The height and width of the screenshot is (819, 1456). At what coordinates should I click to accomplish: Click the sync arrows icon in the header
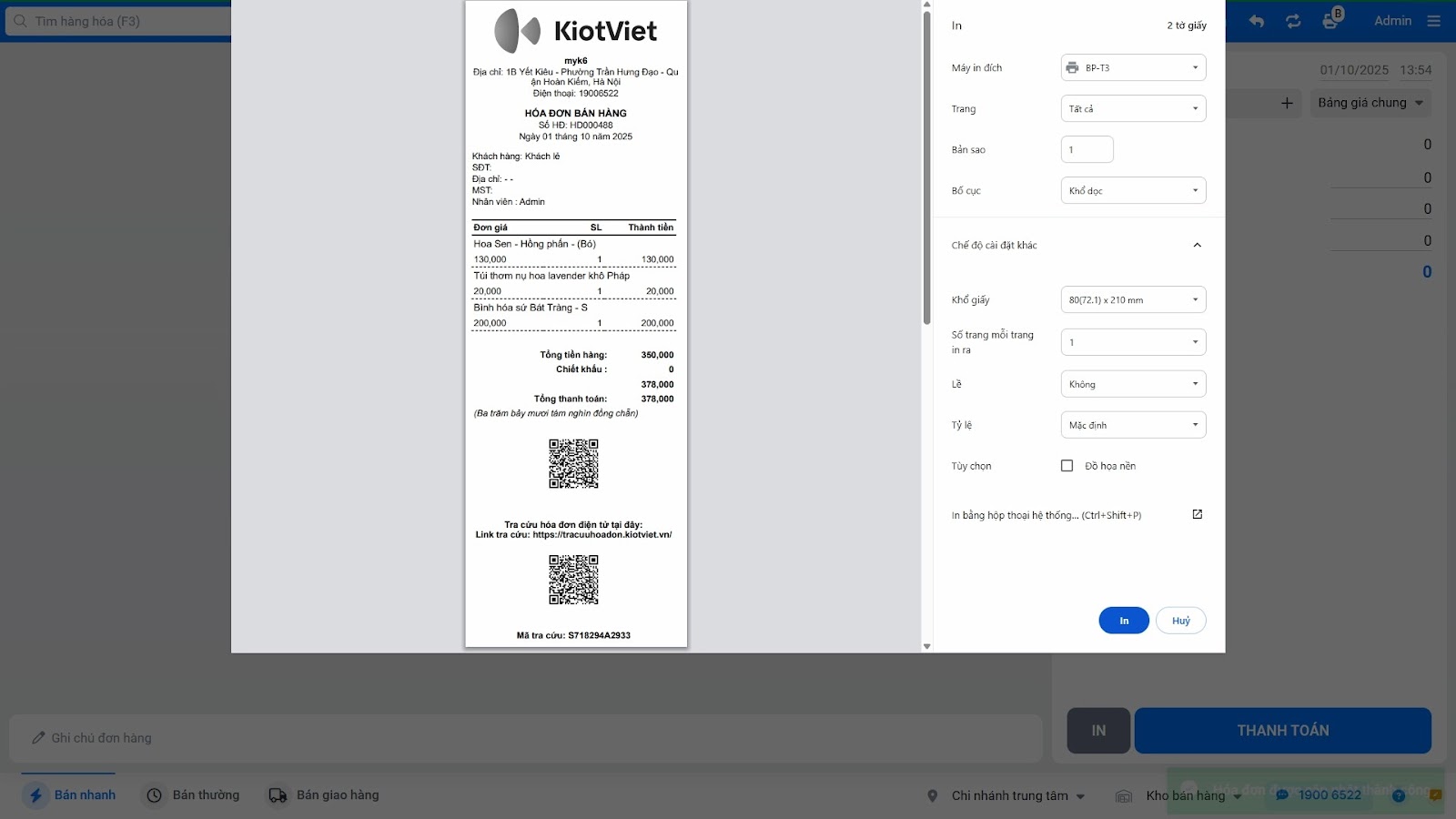(x=1293, y=21)
